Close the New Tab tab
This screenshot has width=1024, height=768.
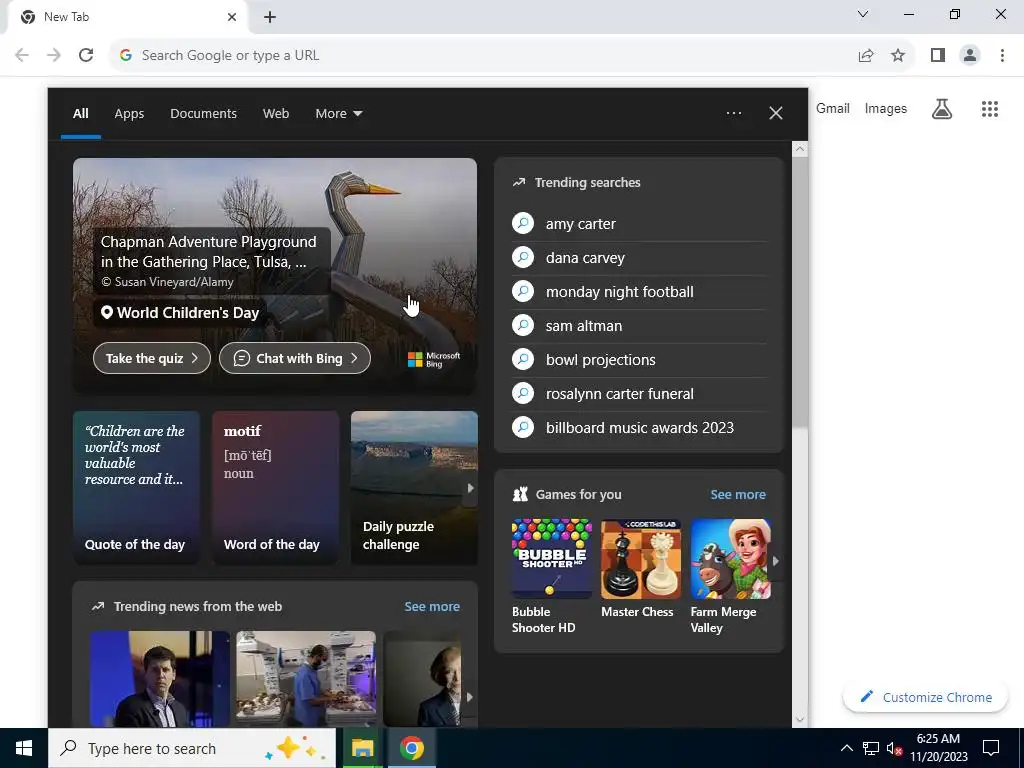(232, 17)
